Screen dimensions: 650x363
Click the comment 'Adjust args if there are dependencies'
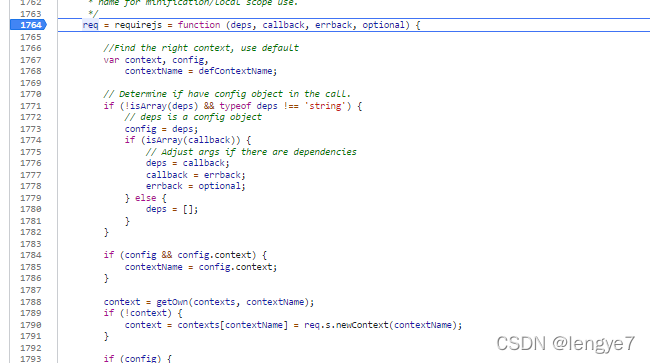tap(251, 152)
